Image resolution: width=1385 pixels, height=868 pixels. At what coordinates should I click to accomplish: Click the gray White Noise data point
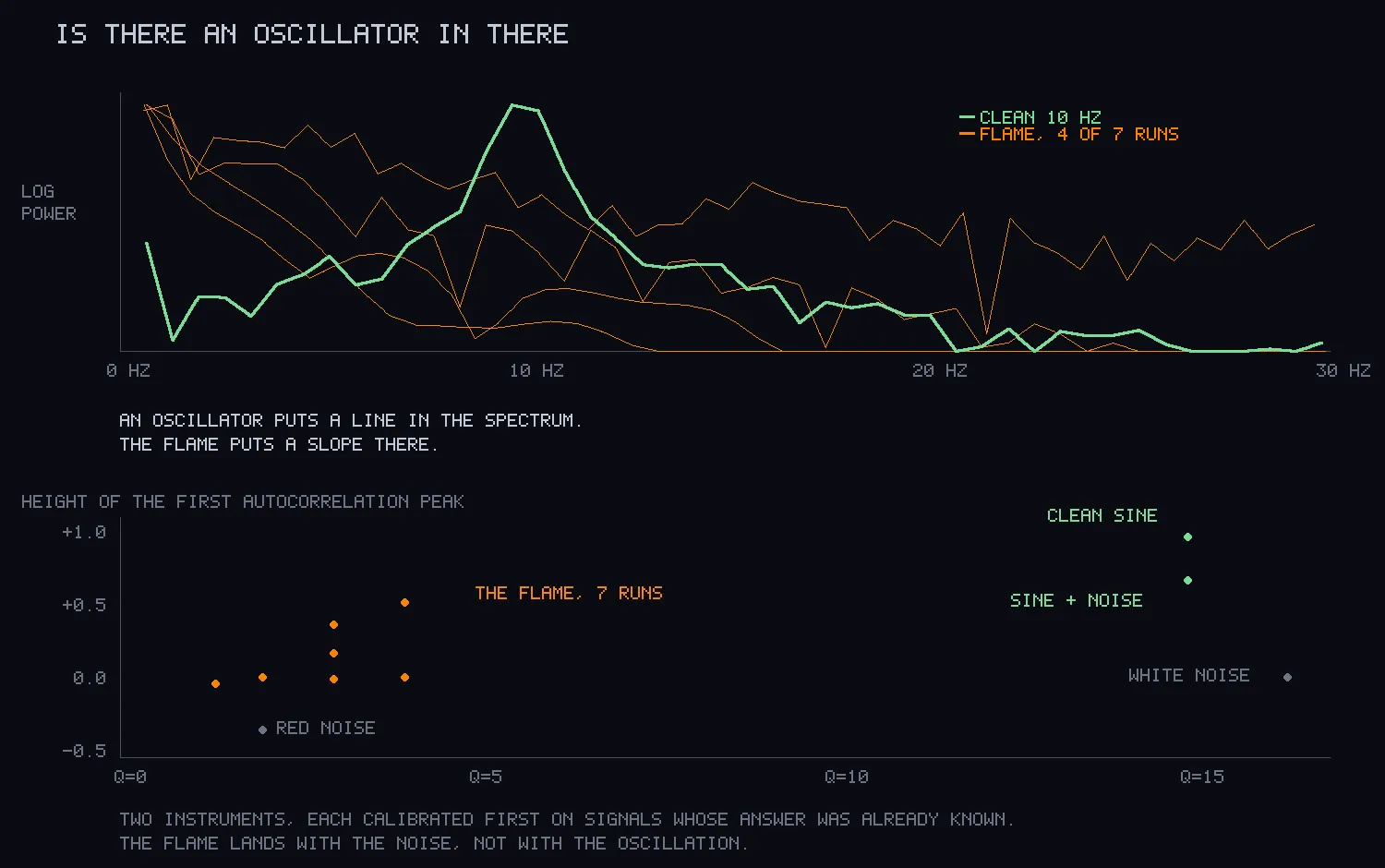1288,677
